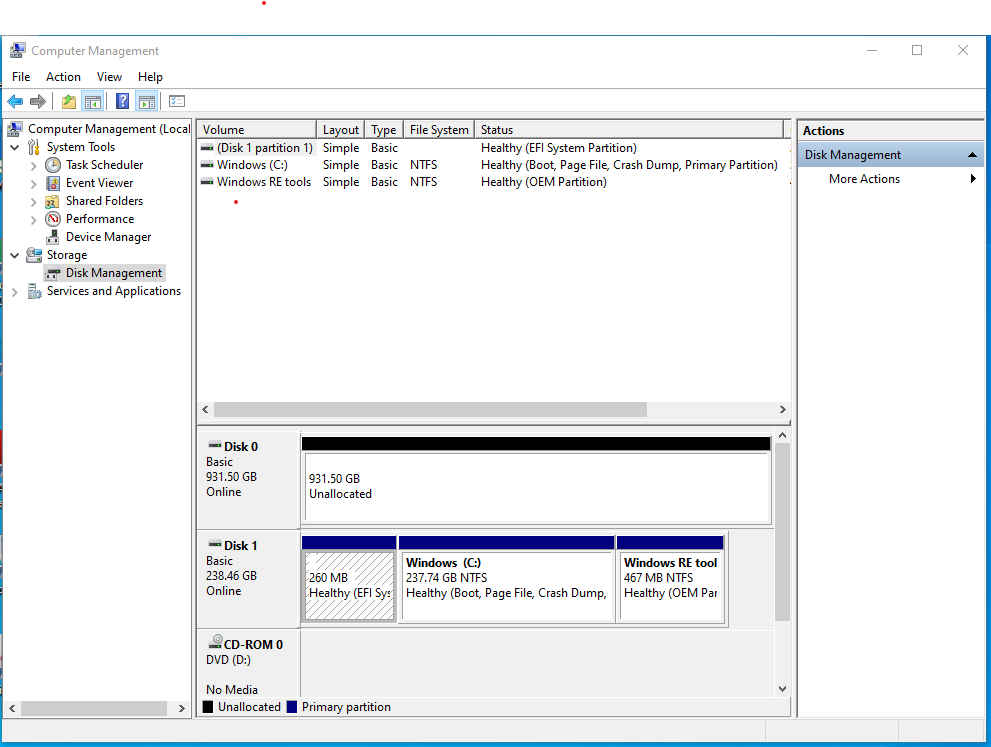Open Help using the toolbar question mark icon
The height and width of the screenshot is (747, 991).
[121, 101]
